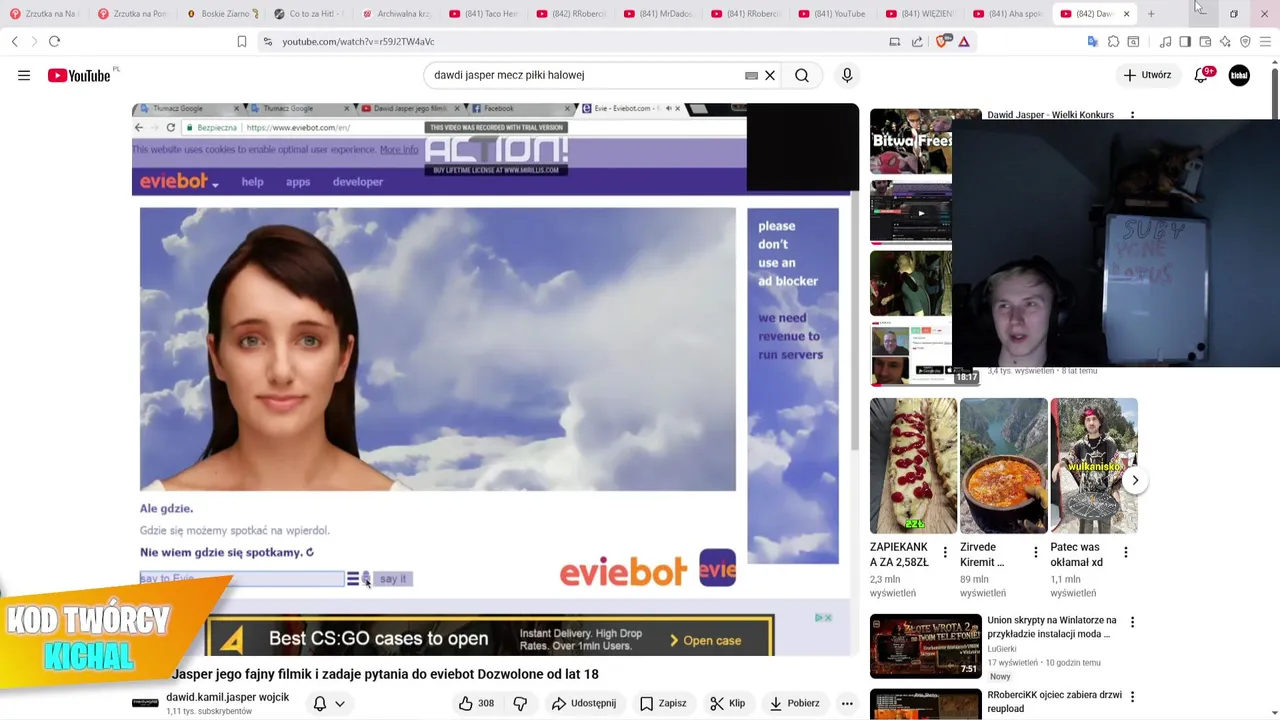The height and width of the screenshot is (720, 1280).
Task: Open the Bitwa Free recommended video thumbnail
Action: pyautogui.click(x=911, y=141)
